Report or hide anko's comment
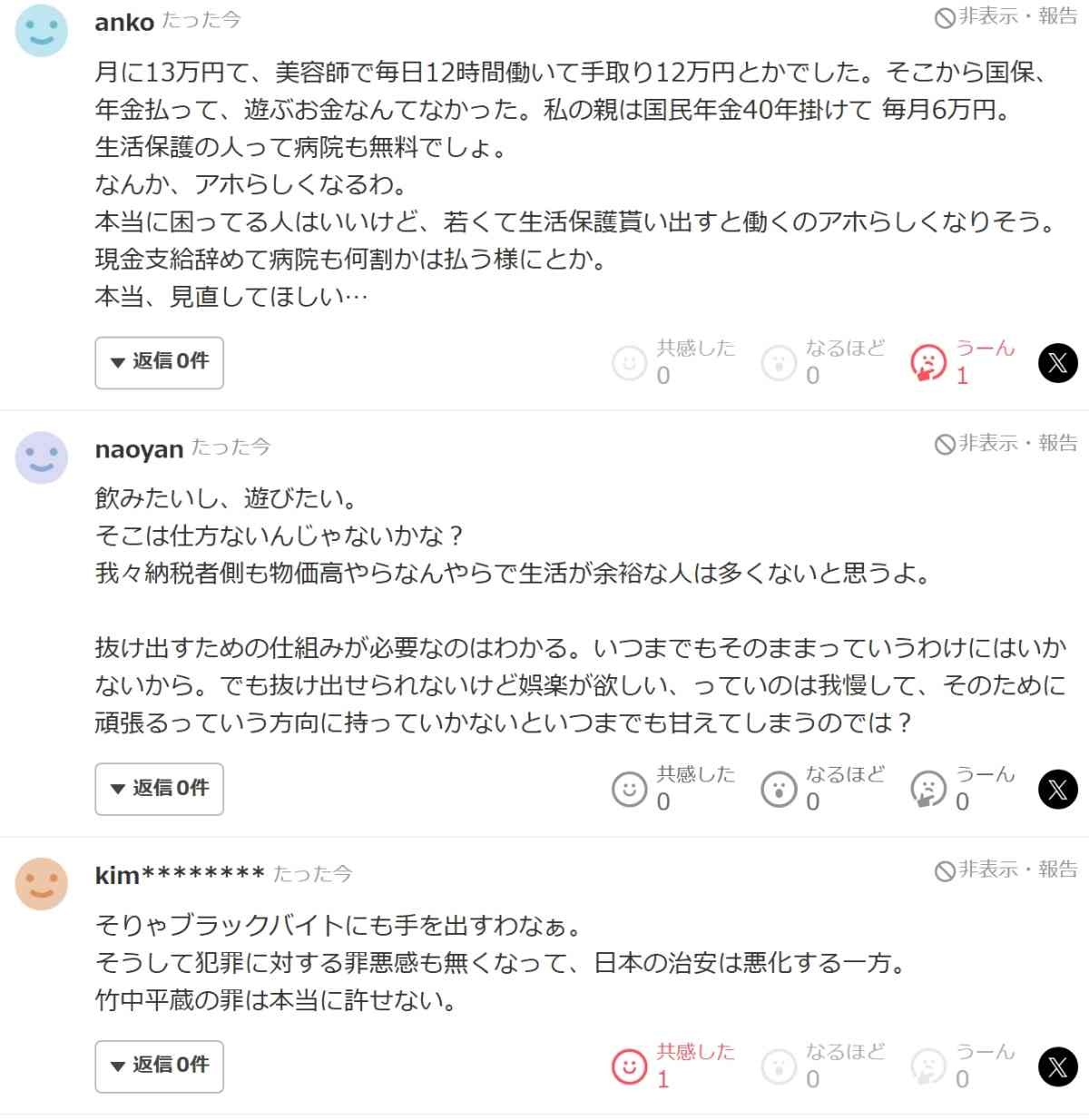This screenshot has height=1120, width=1089. (x=1006, y=16)
